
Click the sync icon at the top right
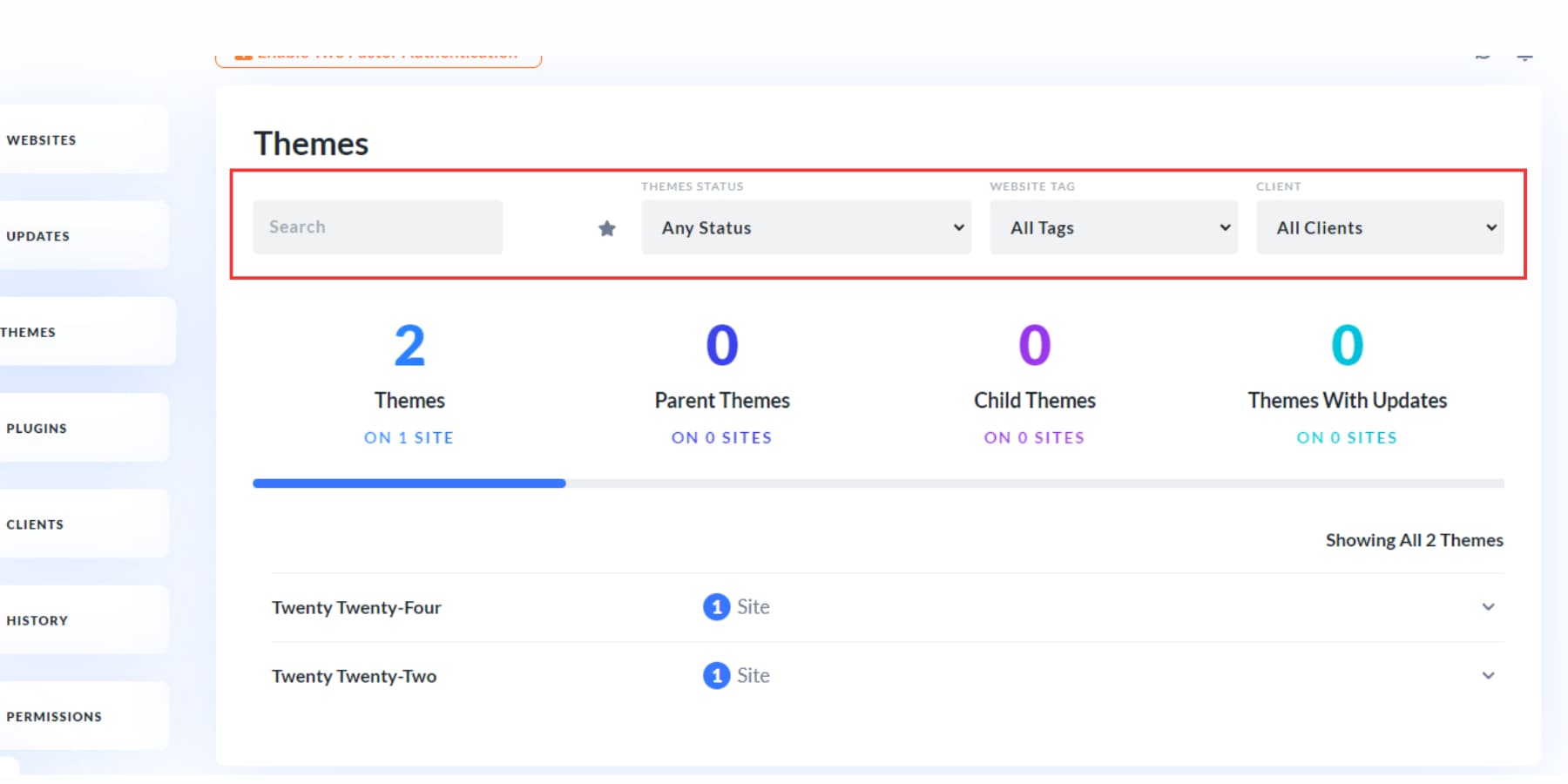1483,54
